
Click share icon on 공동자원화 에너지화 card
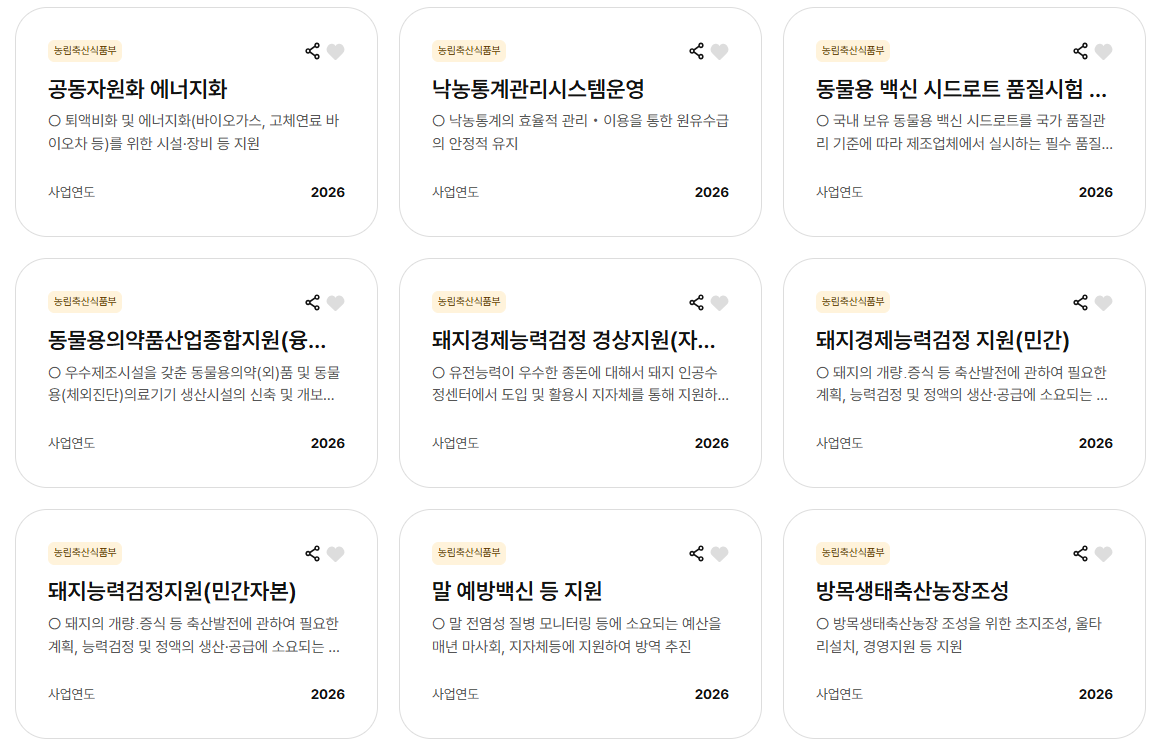[312, 51]
